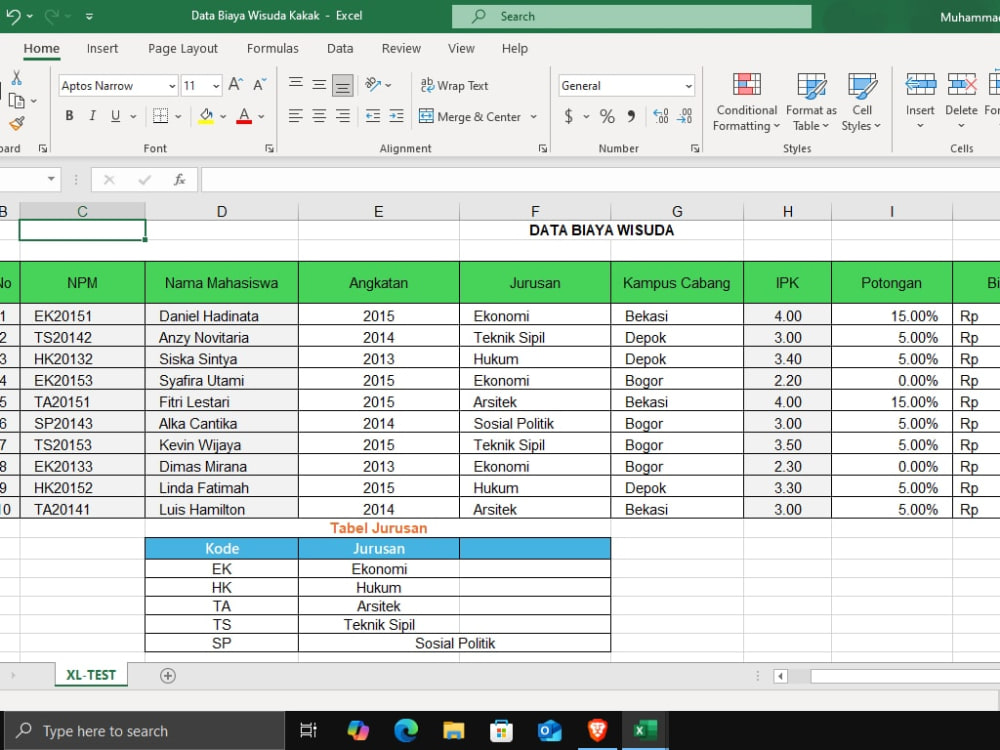
Task: Align text to the right
Action: pyautogui.click(x=342, y=116)
